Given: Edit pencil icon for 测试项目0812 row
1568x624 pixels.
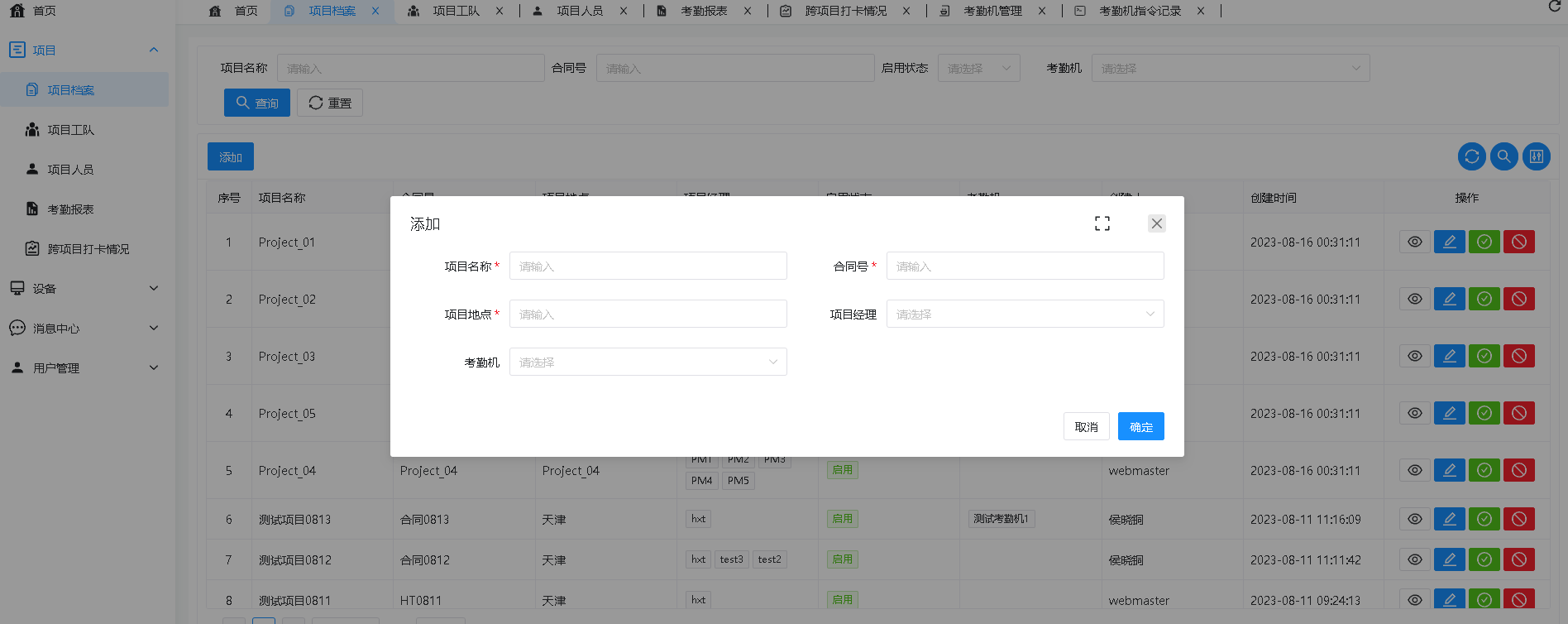Looking at the screenshot, I should pyautogui.click(x=1450, y=559).
